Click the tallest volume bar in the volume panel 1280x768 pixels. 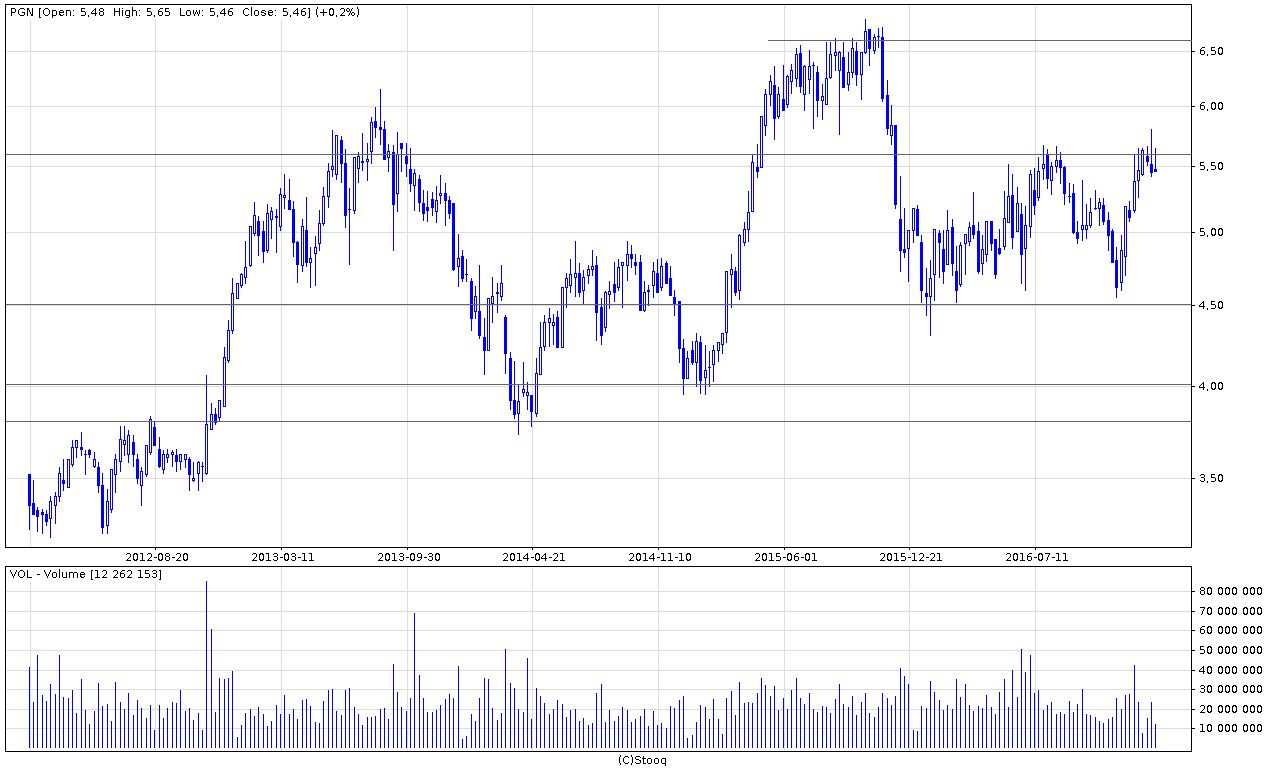pyautogui.click(x=207, y=665)
